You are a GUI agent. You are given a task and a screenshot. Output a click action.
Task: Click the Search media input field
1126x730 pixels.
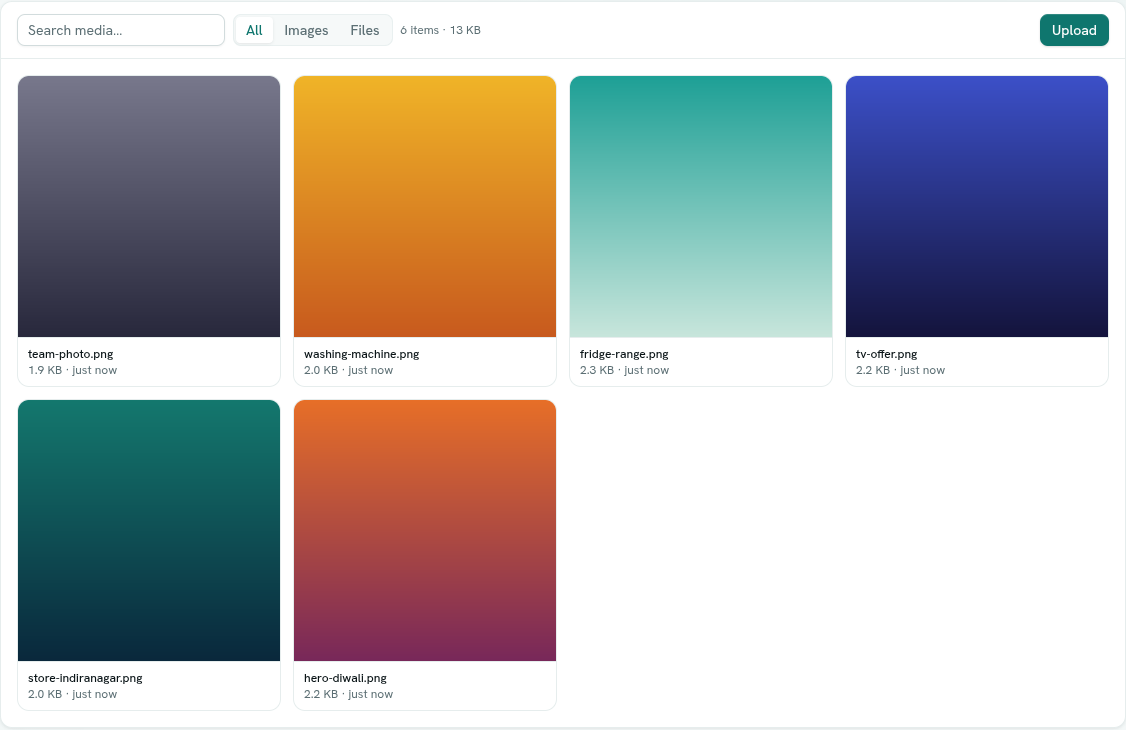tap(121, 30)
